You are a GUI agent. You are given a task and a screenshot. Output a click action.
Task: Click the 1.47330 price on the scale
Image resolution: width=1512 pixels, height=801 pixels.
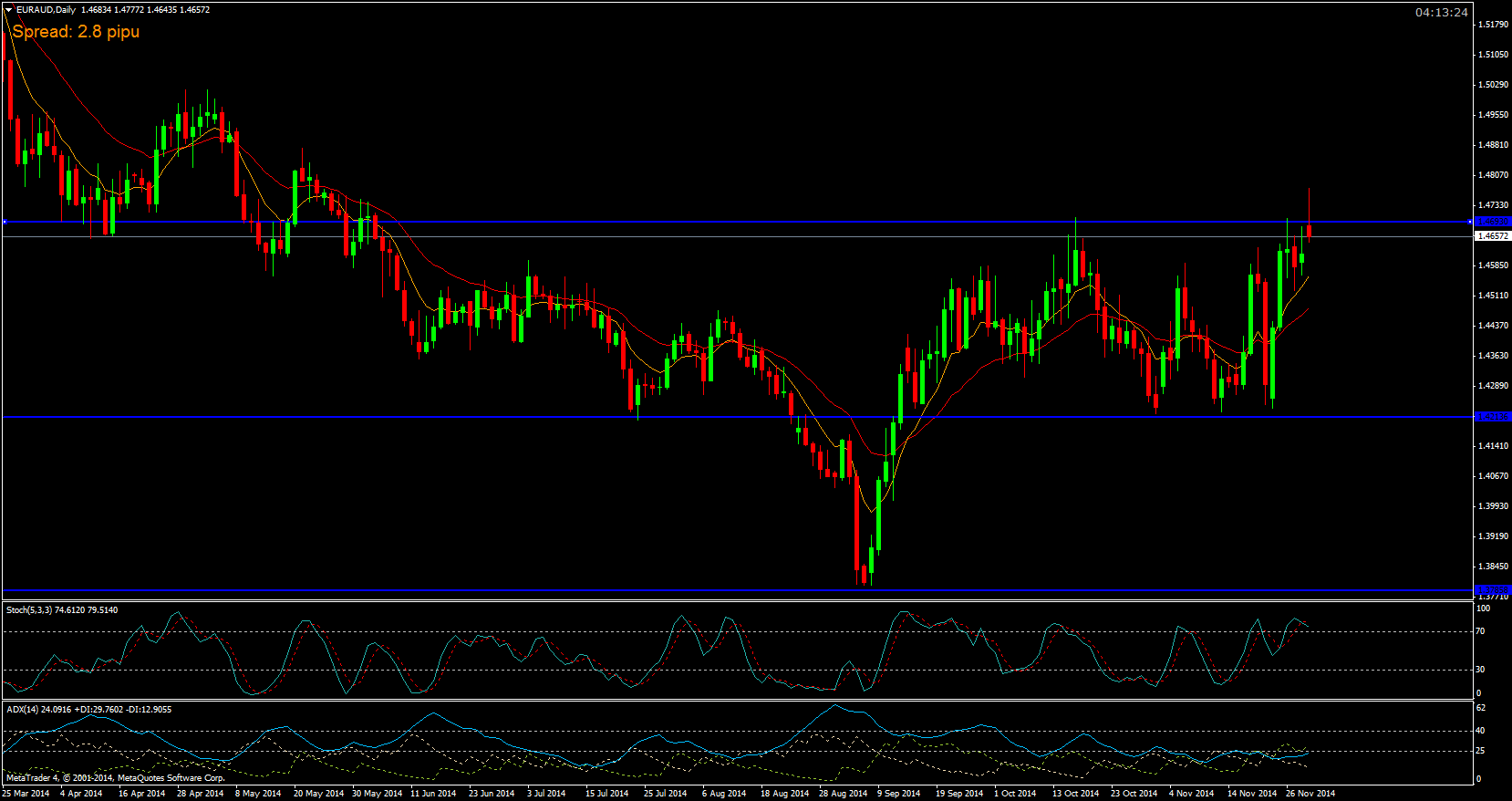(x=1493, y=205)
